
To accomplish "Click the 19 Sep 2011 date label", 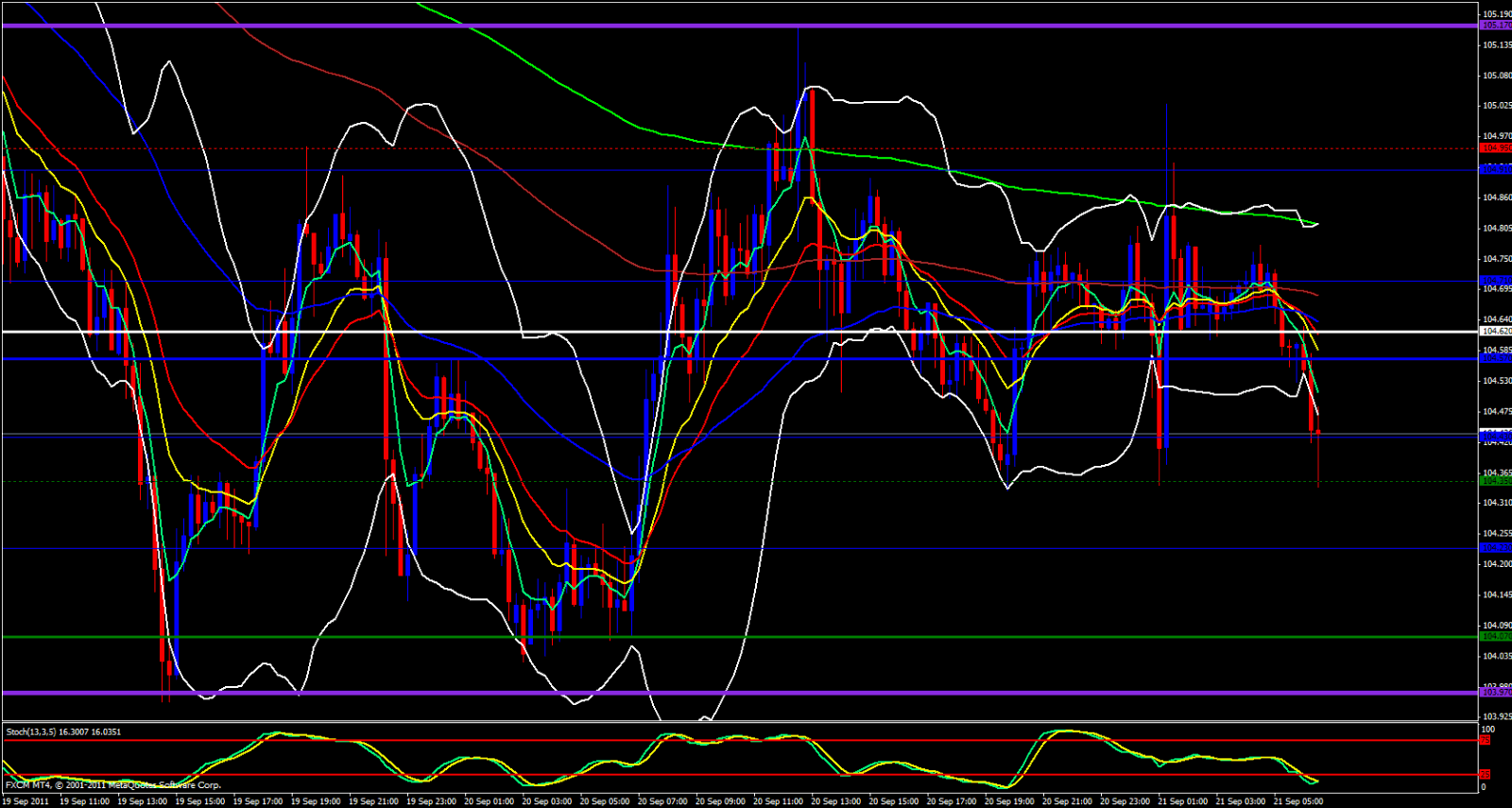I will tap(26, 801).
